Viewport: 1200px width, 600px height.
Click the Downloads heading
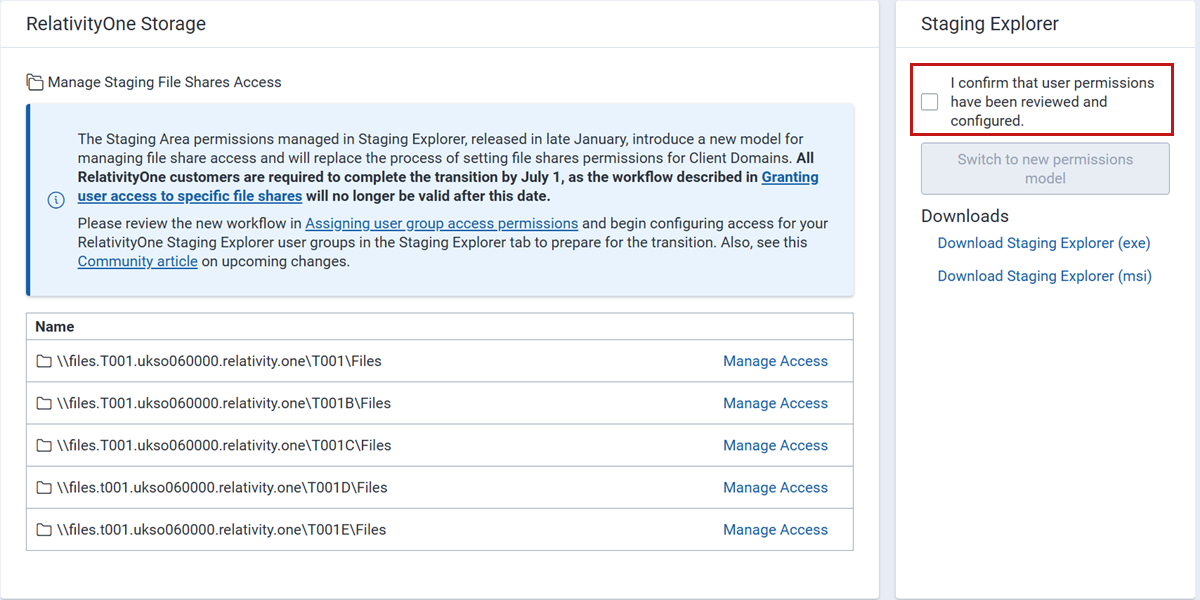coord(965,216)
